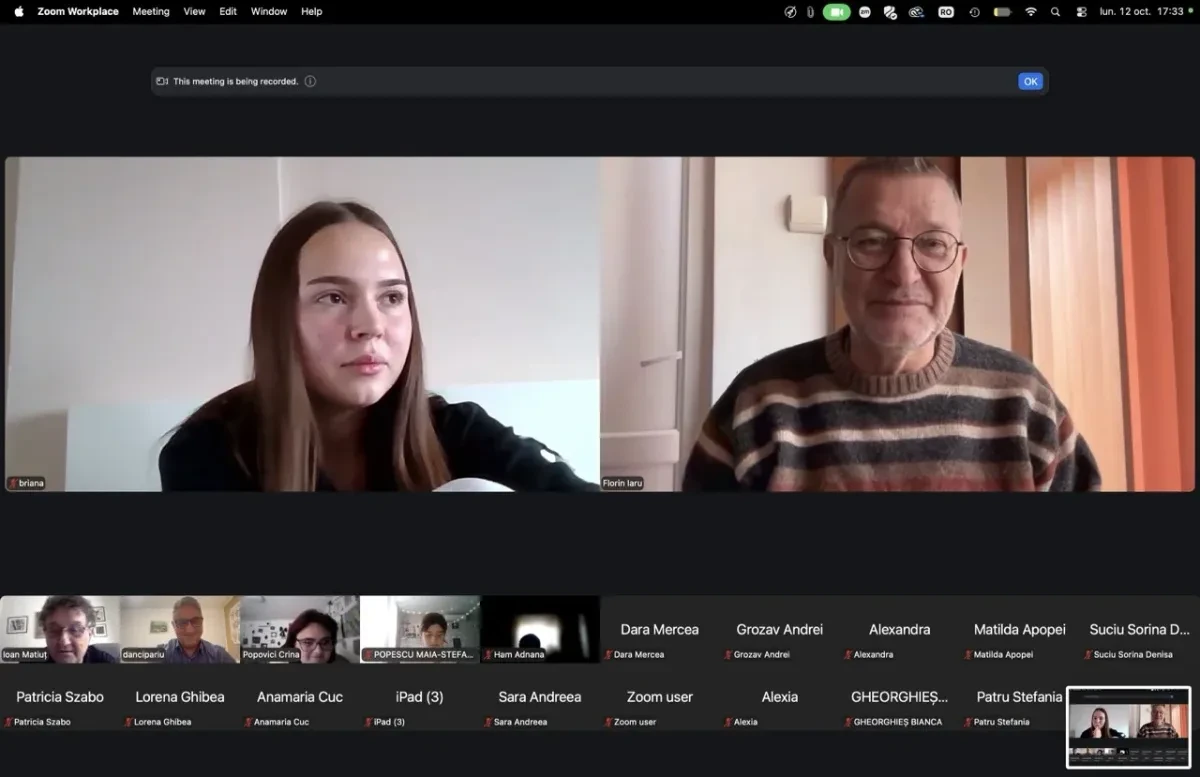This screenshot has width=1200, height=777.
Task: Click muted mic icon beside Dara Mercea label
Action: 608,655
